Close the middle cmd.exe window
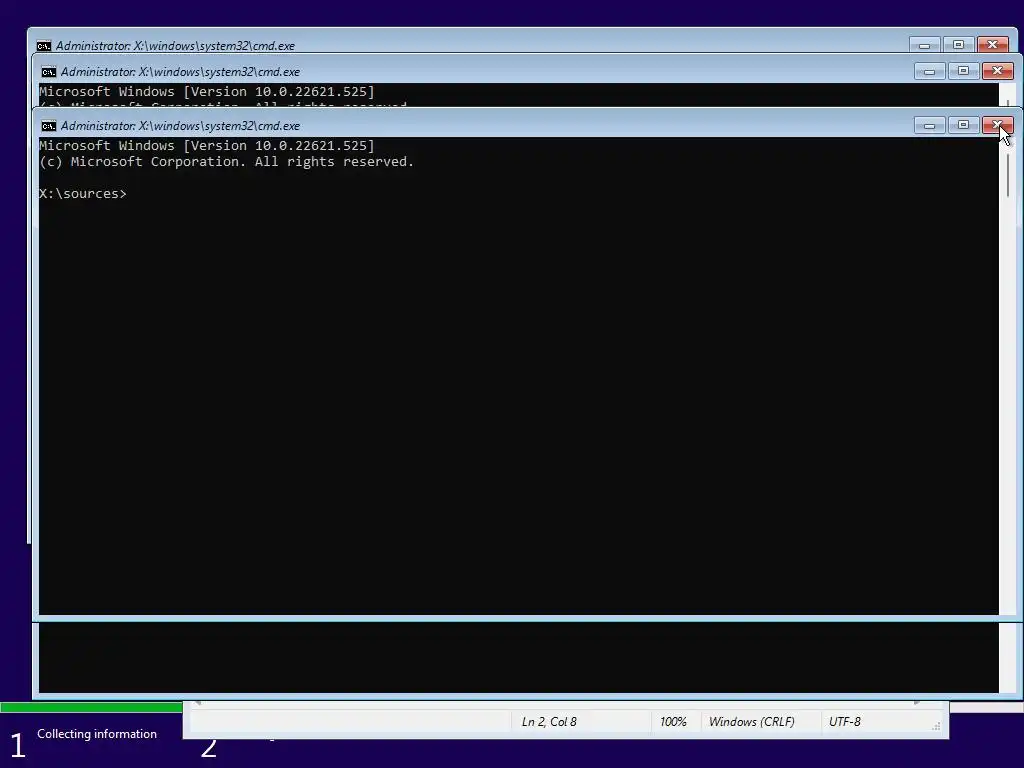 (x=997, y=71)
